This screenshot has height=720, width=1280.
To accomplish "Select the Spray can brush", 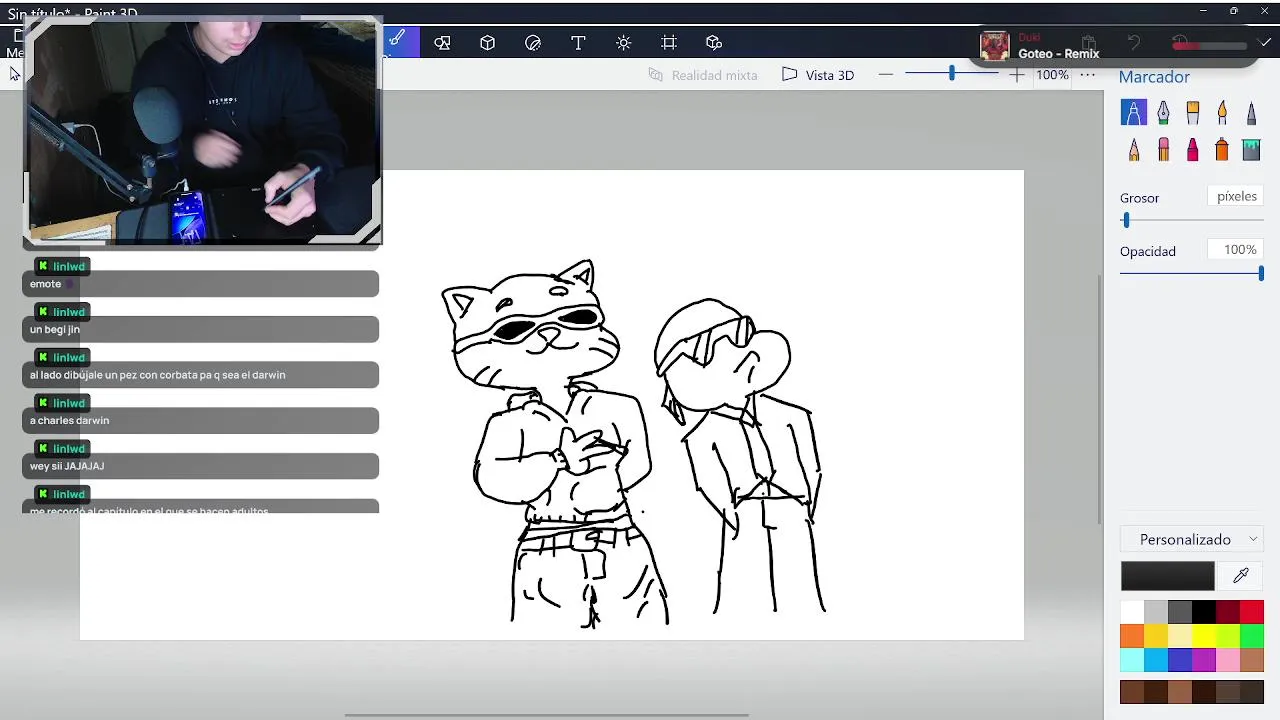I will point(1222,150).
